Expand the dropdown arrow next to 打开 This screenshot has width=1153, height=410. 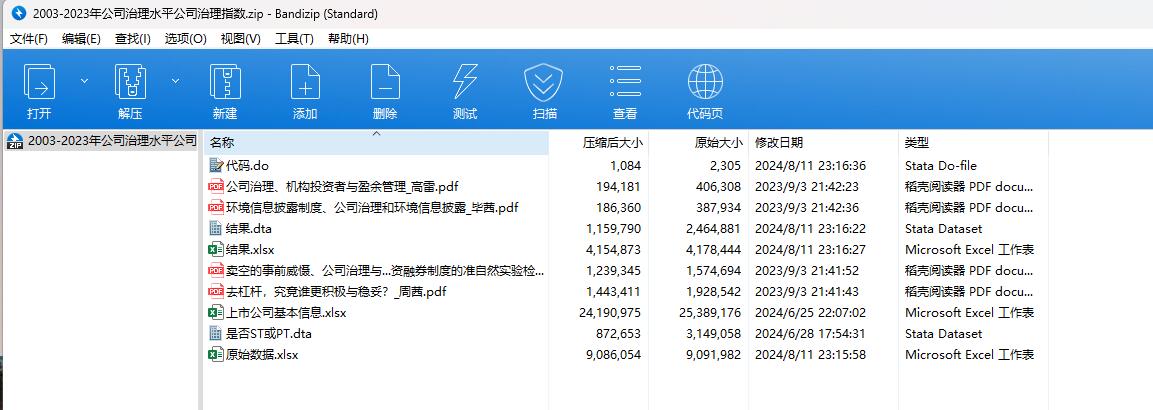click(84, 80)
